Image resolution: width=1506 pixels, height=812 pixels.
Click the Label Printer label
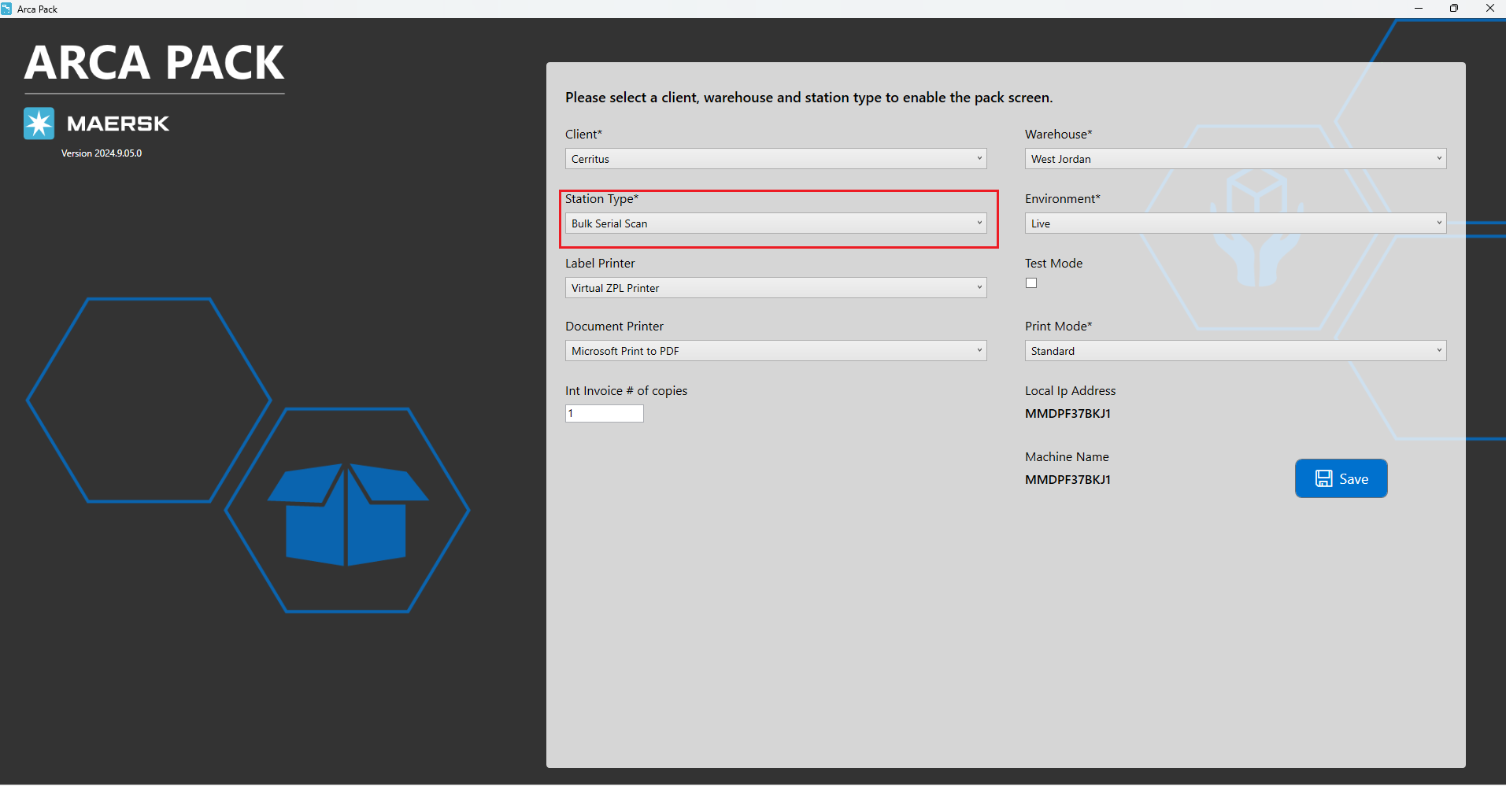pyautogui.click(x=600, y=264)
